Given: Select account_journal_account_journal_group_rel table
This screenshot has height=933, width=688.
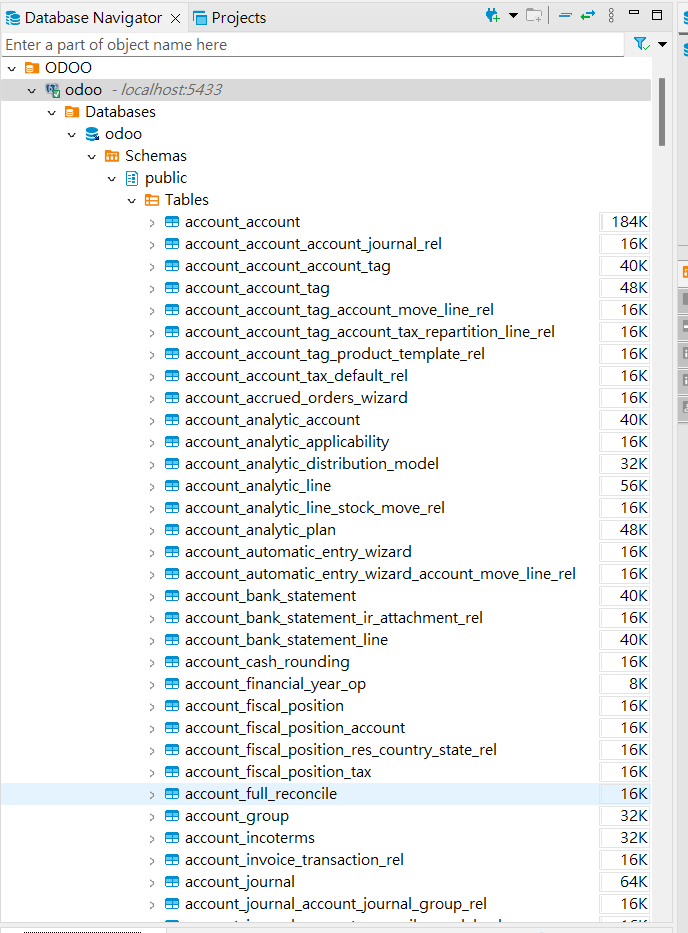Looking at the screenshot, I should point(336,904).
